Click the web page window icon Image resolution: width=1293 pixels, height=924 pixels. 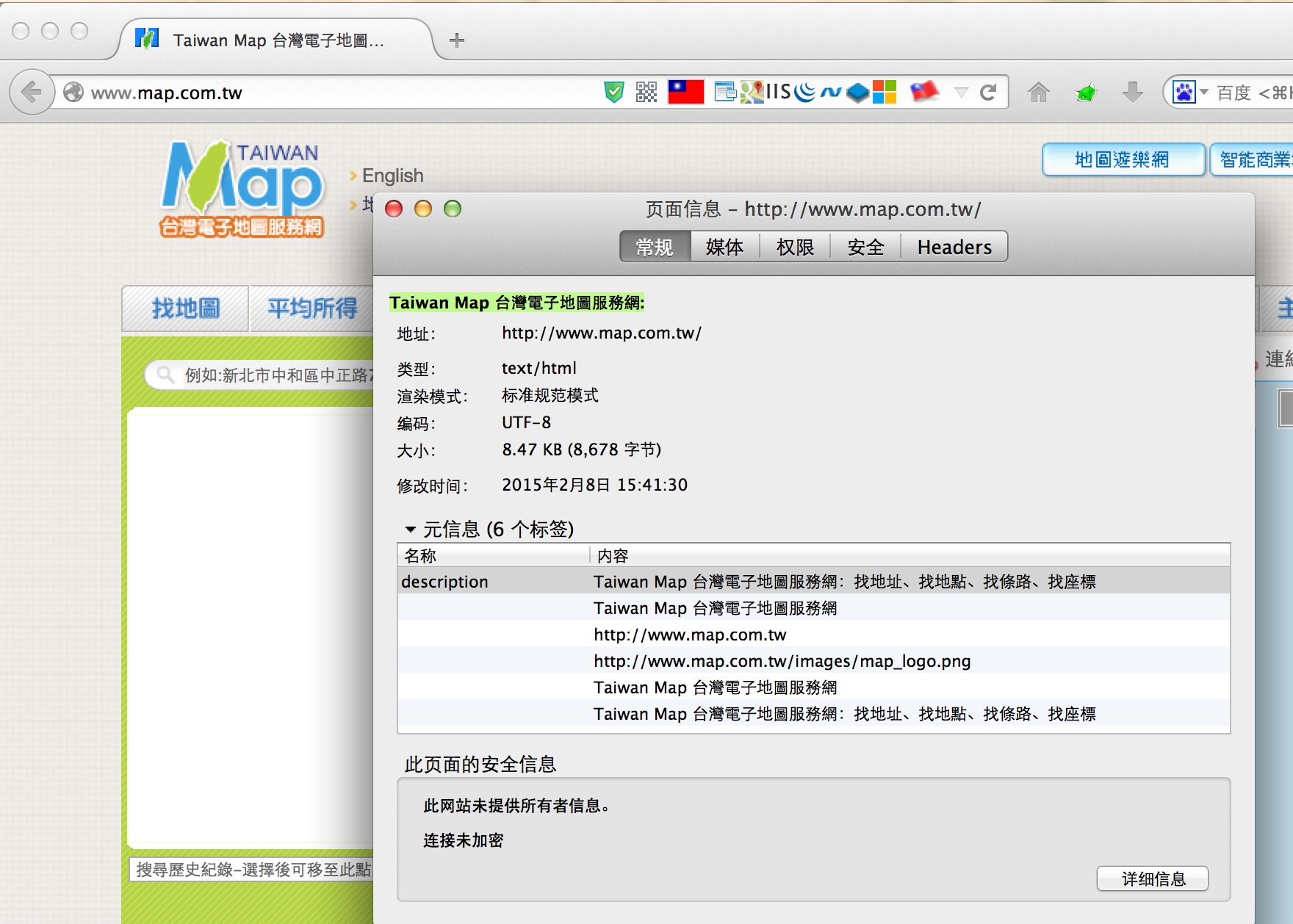[726, 92]
